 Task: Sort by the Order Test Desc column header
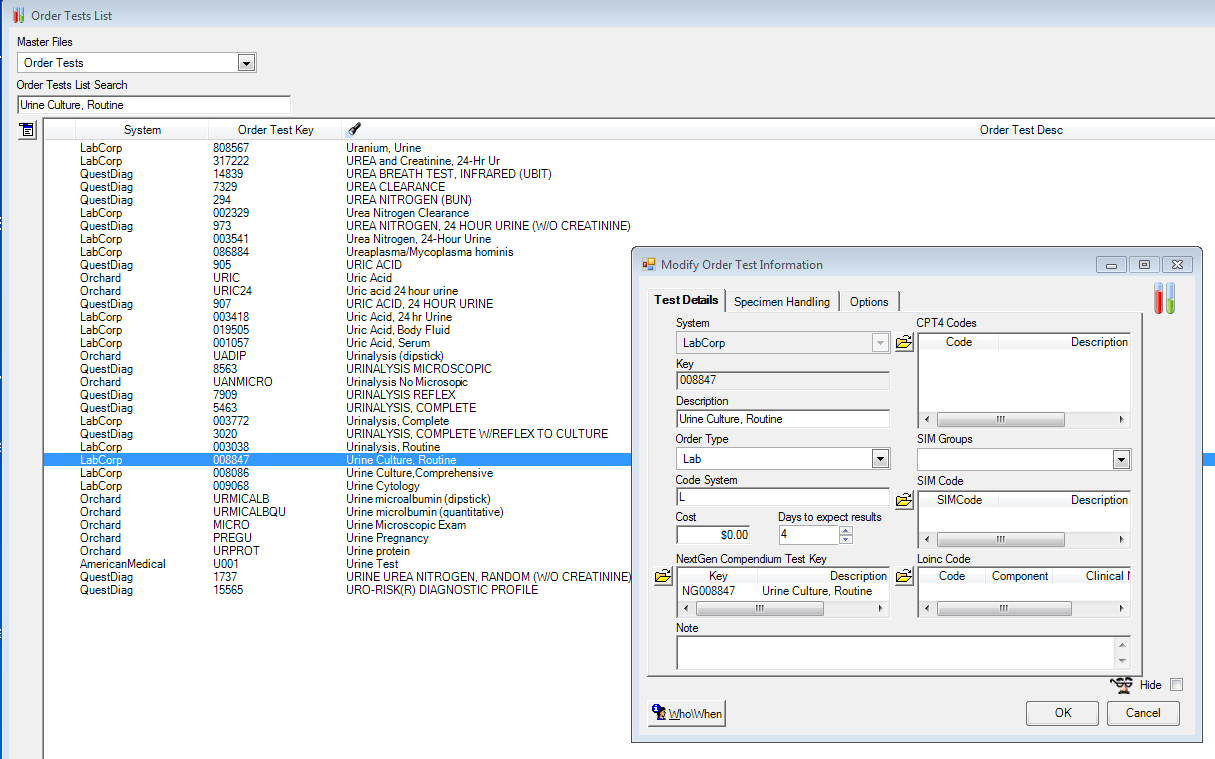1021,130
